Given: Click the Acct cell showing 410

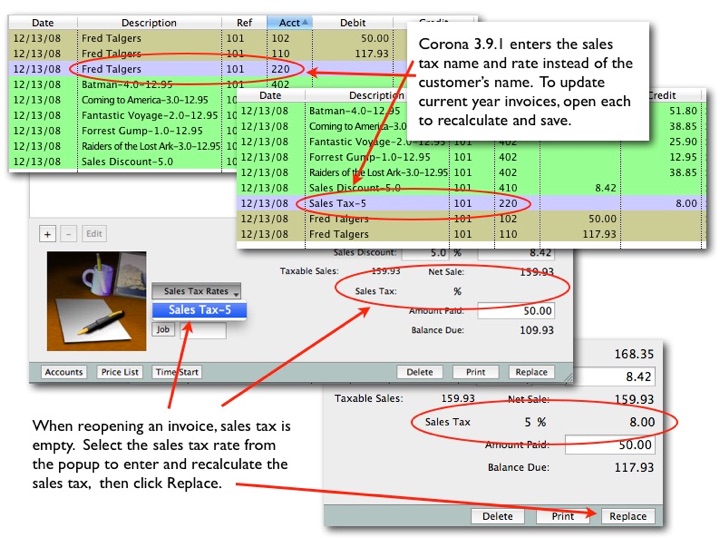Looking at the screenshot, I should (508, 188).
